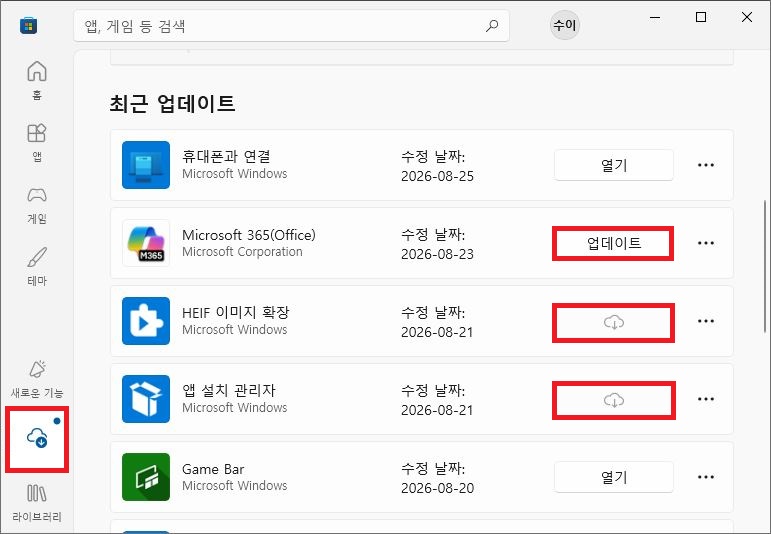Click the Microsoft Corporation publisher text

point(242,252)
